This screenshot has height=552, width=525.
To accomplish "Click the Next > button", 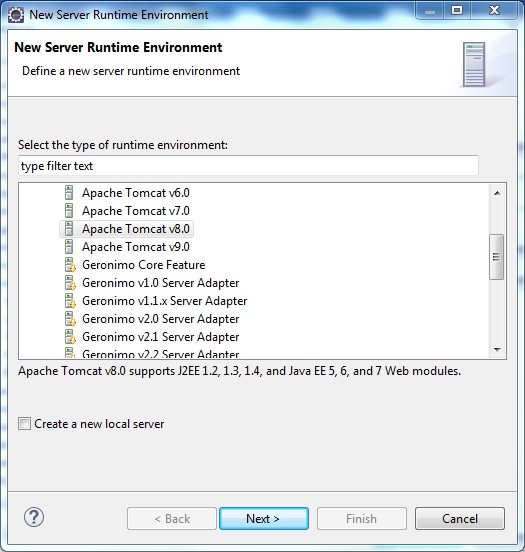I will click(264, 518).
